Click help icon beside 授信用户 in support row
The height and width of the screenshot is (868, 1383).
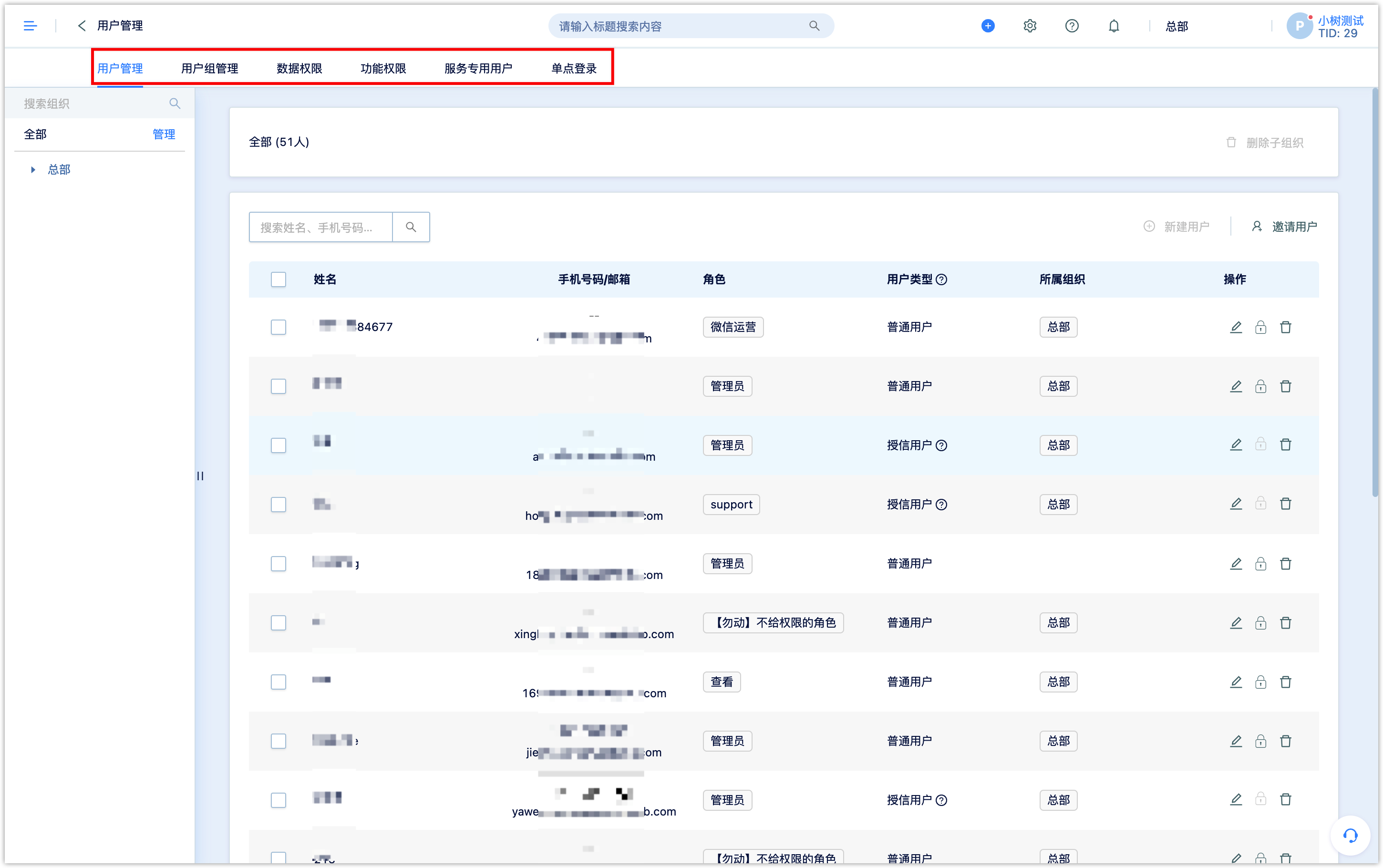point(942,505)
